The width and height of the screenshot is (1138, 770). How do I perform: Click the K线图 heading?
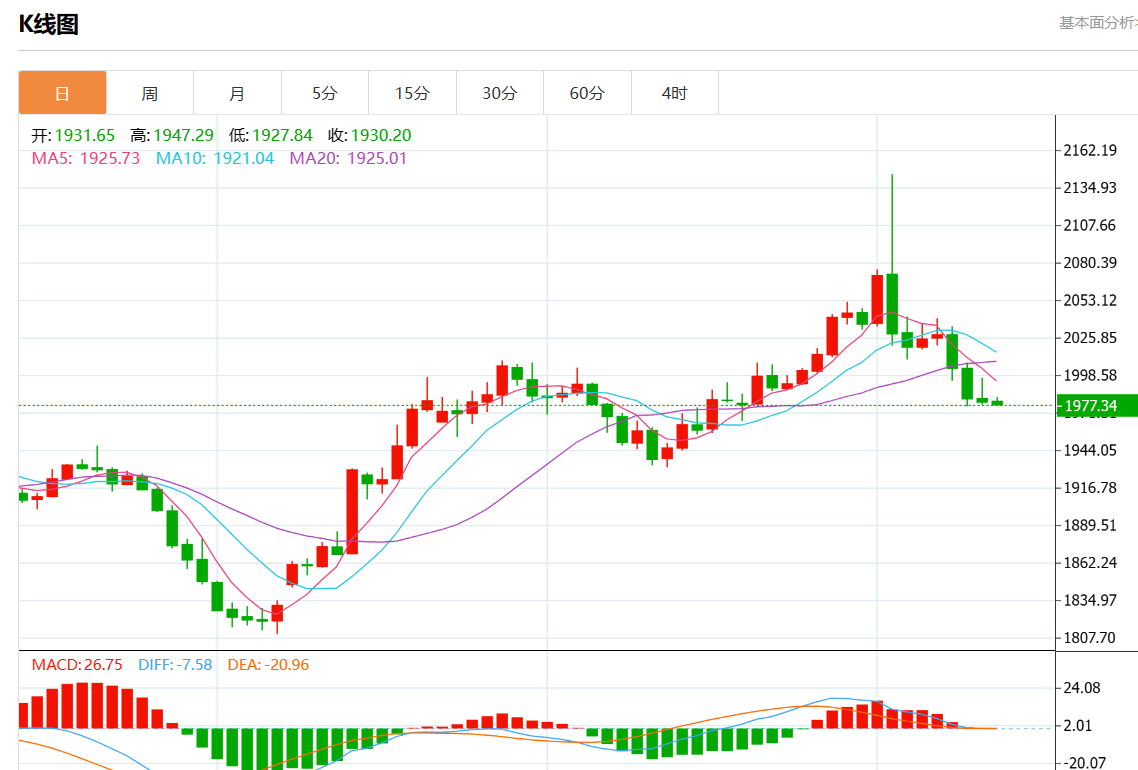pyautogui.click(x=48, y=24)
